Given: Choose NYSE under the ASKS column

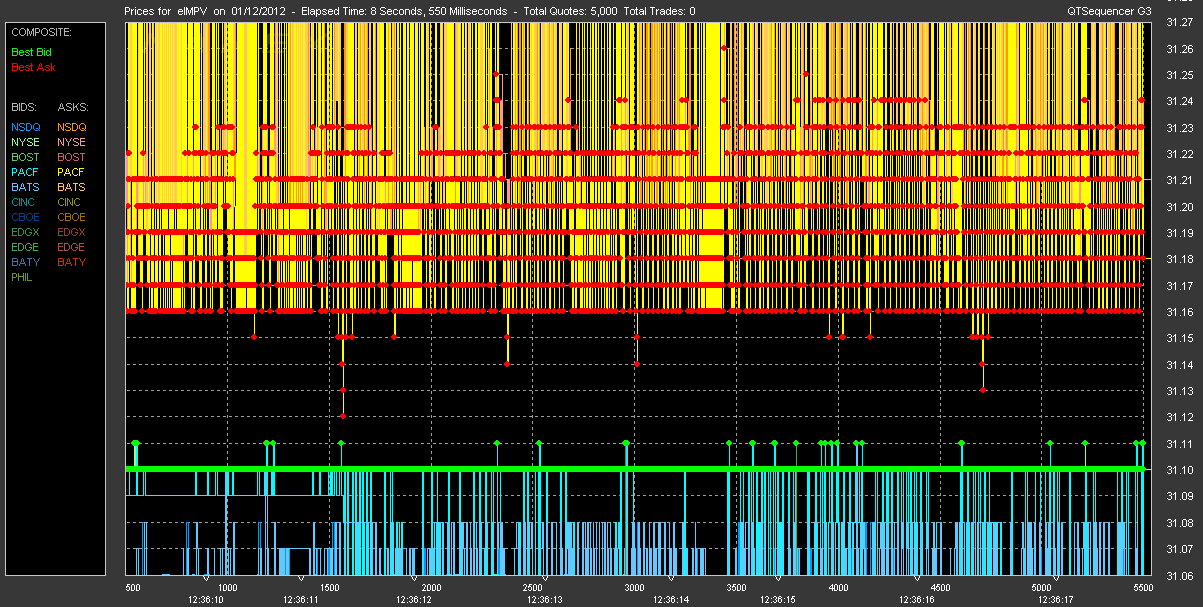Looking at the screenshot, I should (72, 142).
